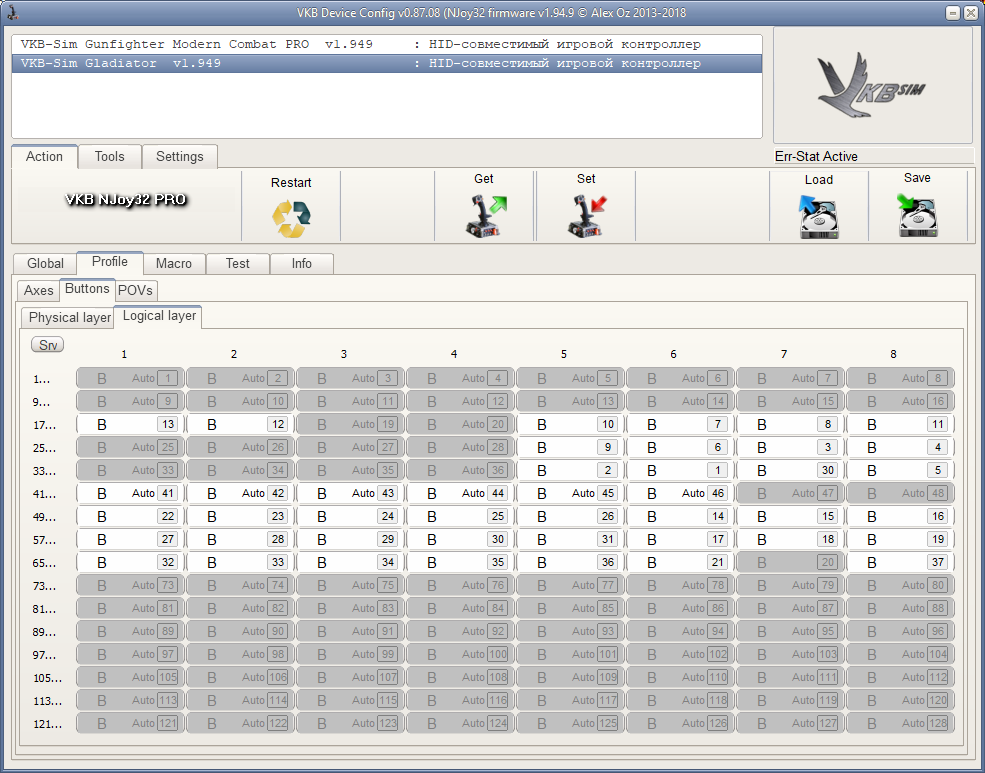Screen dimensions: 985x773
Task: Click cell mapped to 32 in row 65
Action: [x=130, y=563]
